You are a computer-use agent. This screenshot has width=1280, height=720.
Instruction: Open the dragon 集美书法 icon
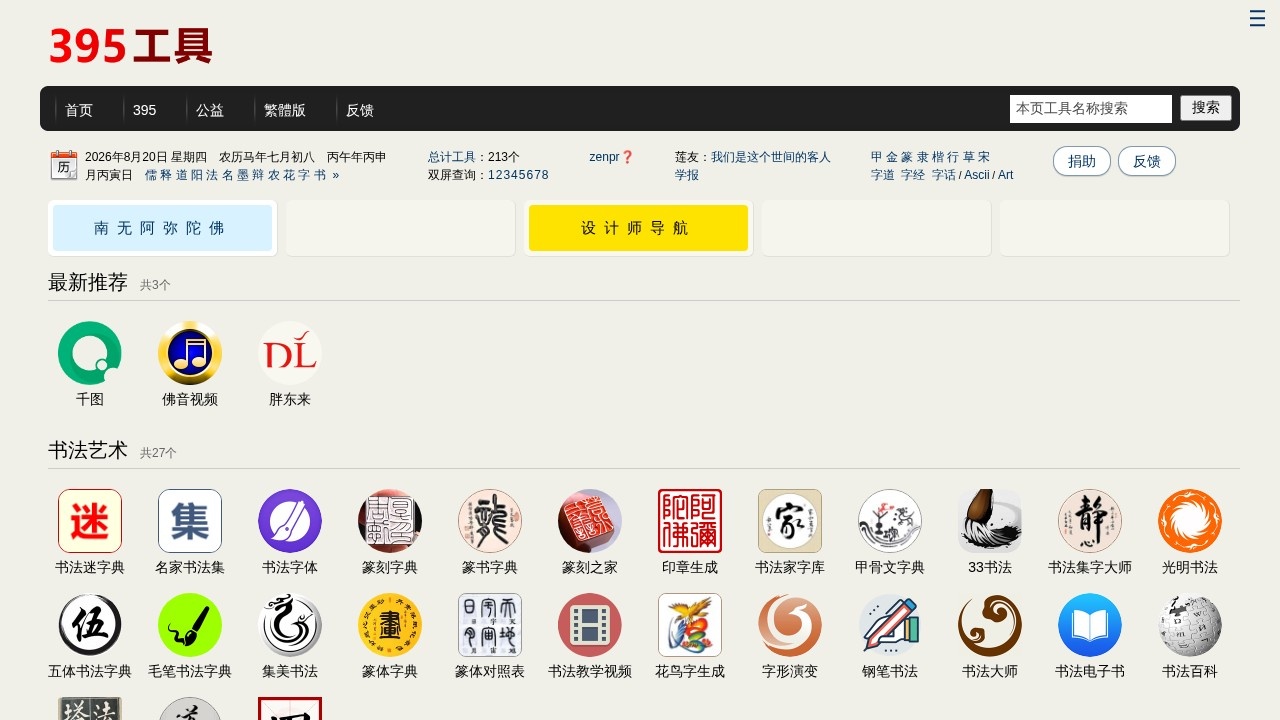[290, 625]
